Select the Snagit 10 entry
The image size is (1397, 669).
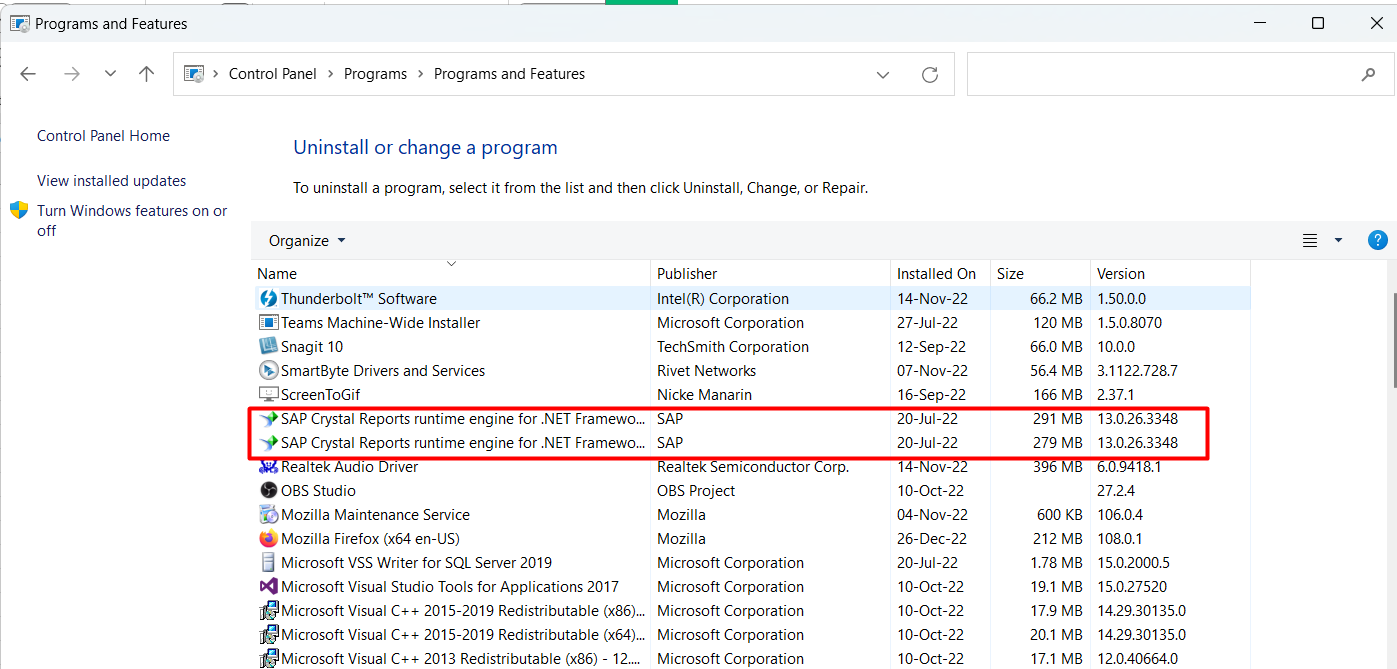click(312, 347)
